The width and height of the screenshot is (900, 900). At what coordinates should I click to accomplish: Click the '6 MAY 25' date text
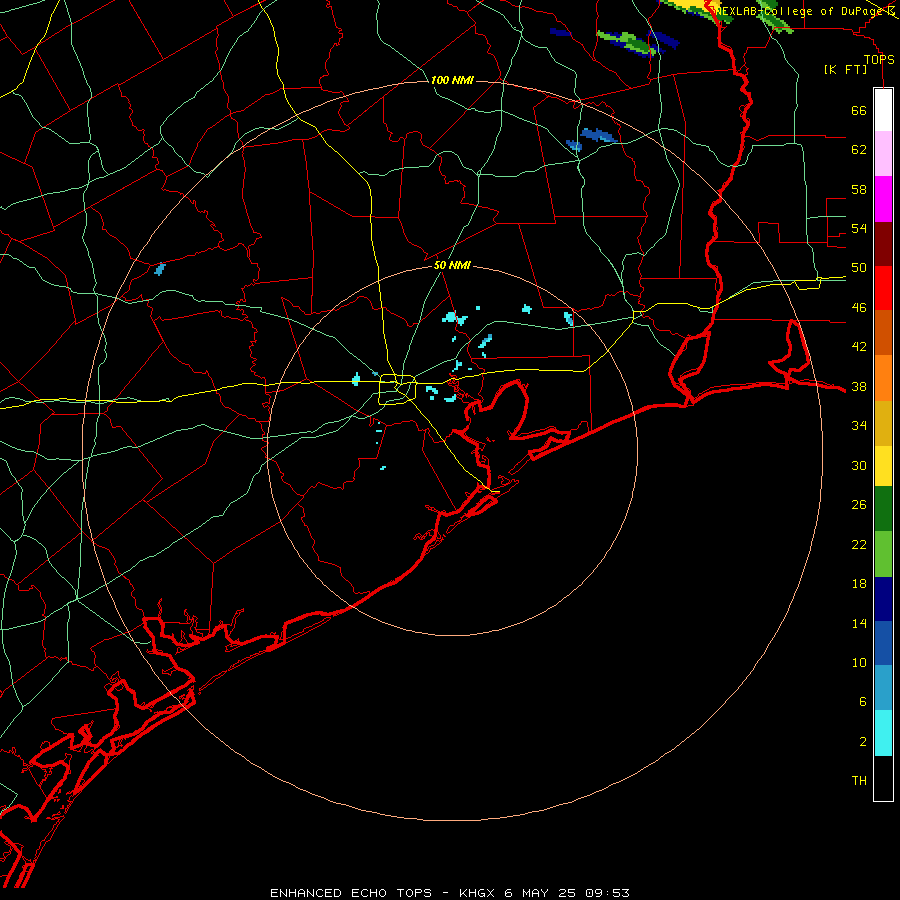(x=540, y=893)
